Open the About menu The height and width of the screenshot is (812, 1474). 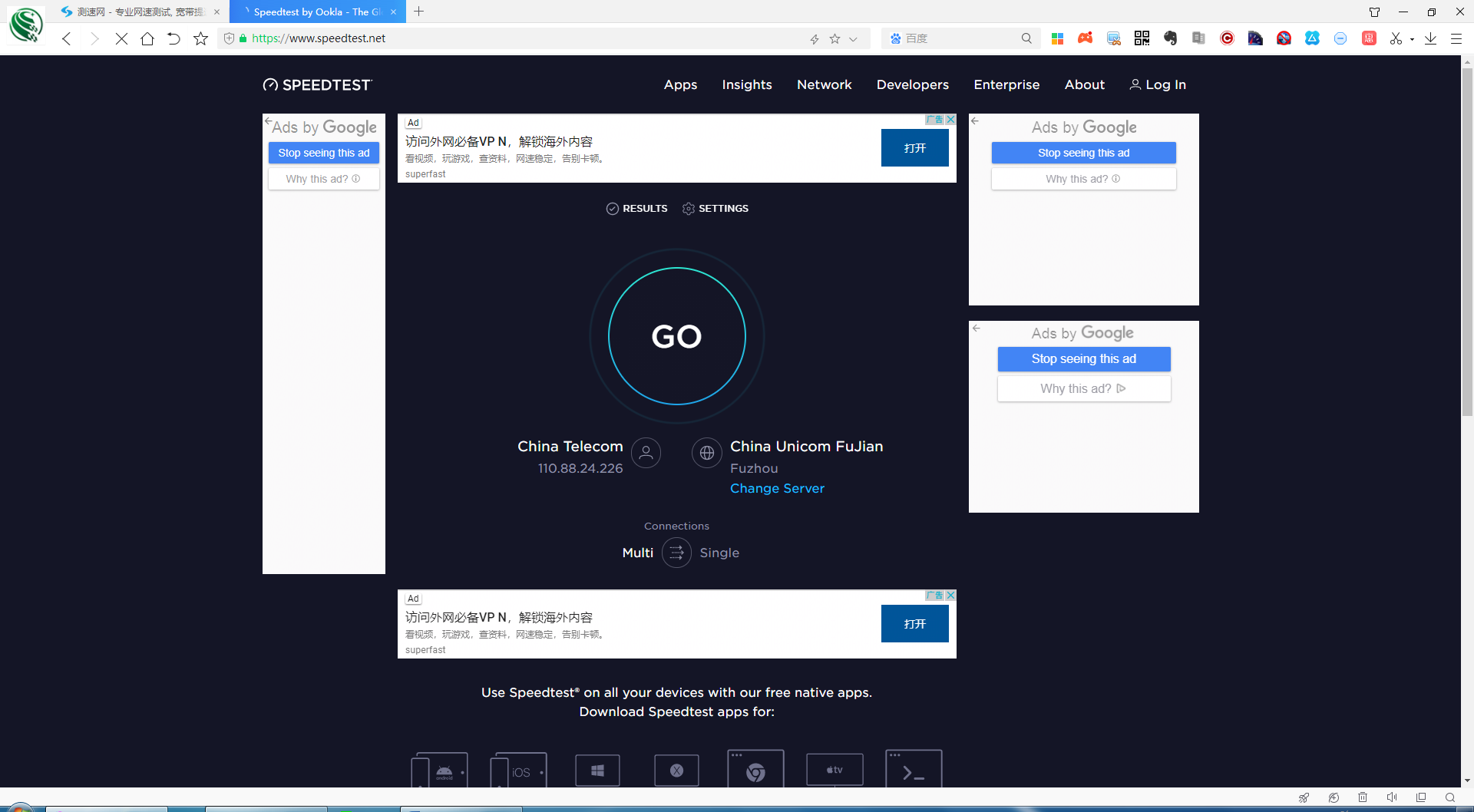click(1084, 84)
